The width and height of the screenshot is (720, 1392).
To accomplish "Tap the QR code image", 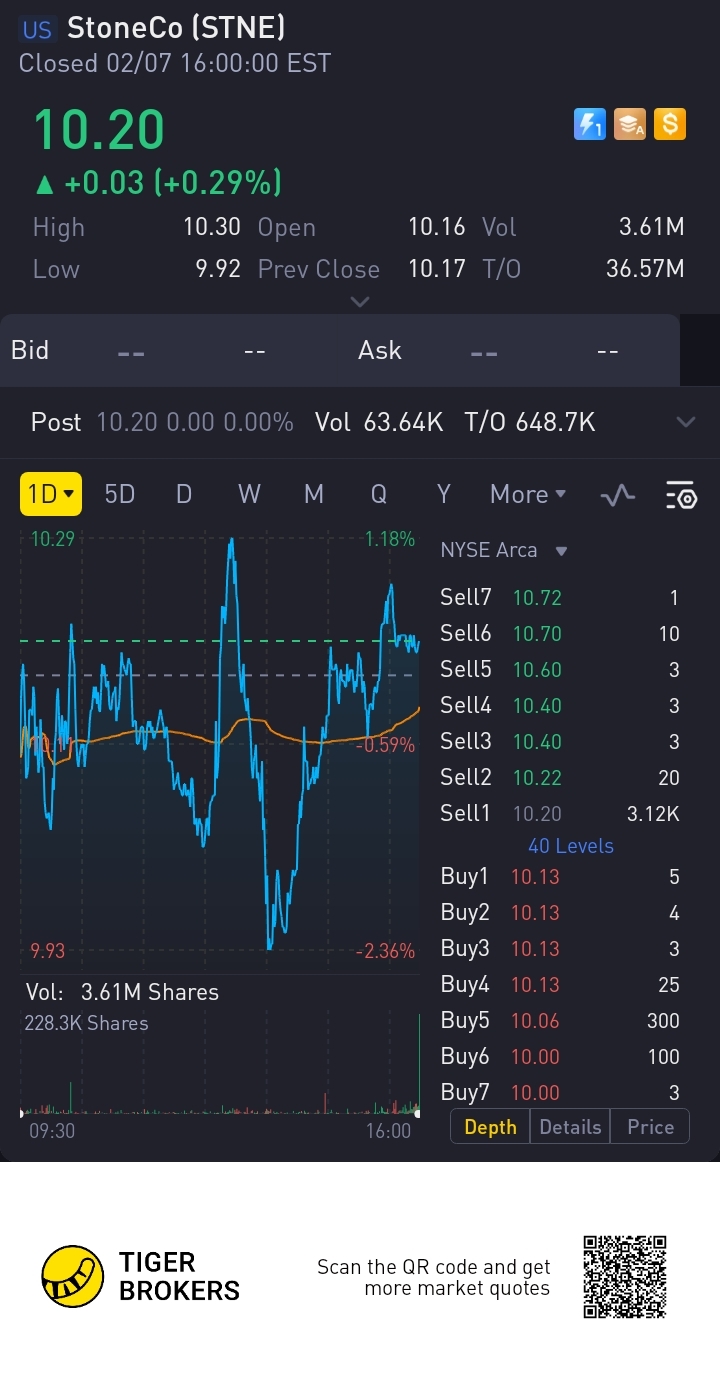I will 625,1277.
